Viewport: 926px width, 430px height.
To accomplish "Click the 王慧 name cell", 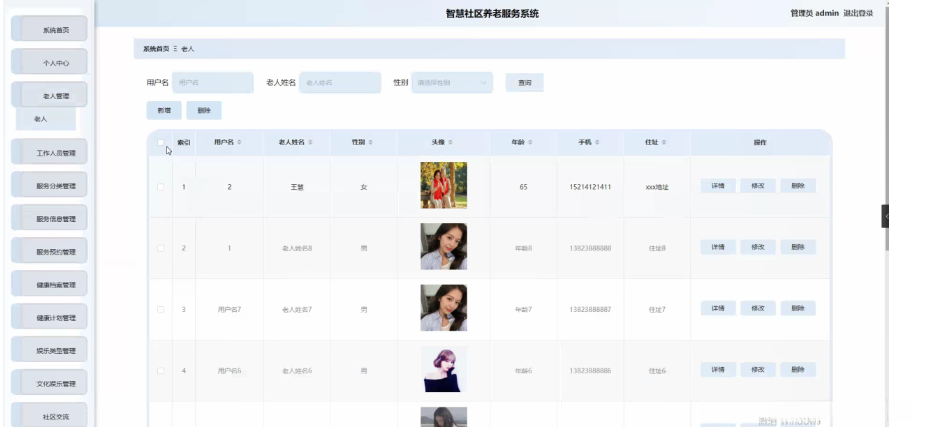I will pyautogui.click(x=296, y=187).
